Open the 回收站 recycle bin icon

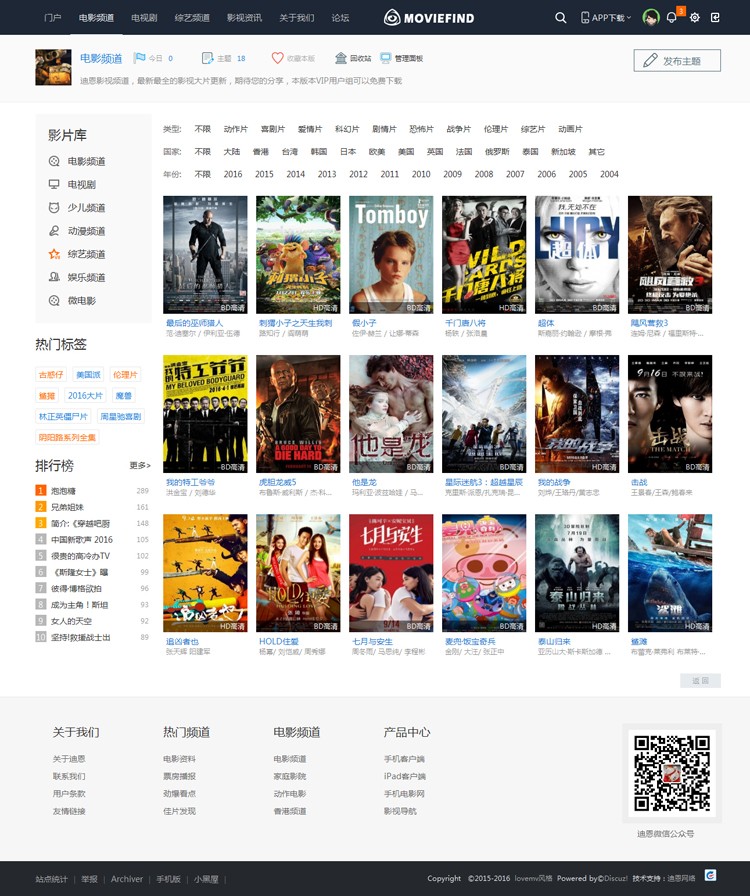pos(341,58)
